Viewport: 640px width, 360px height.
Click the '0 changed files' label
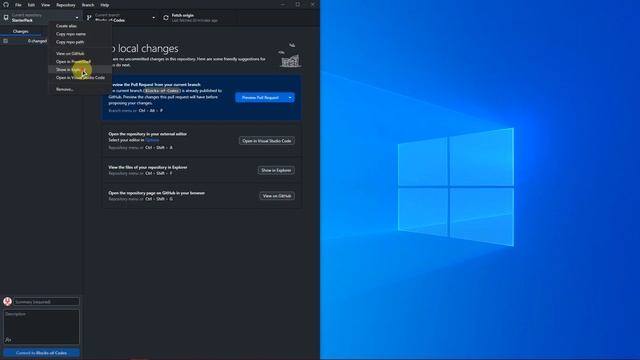(x=37, y=41)
